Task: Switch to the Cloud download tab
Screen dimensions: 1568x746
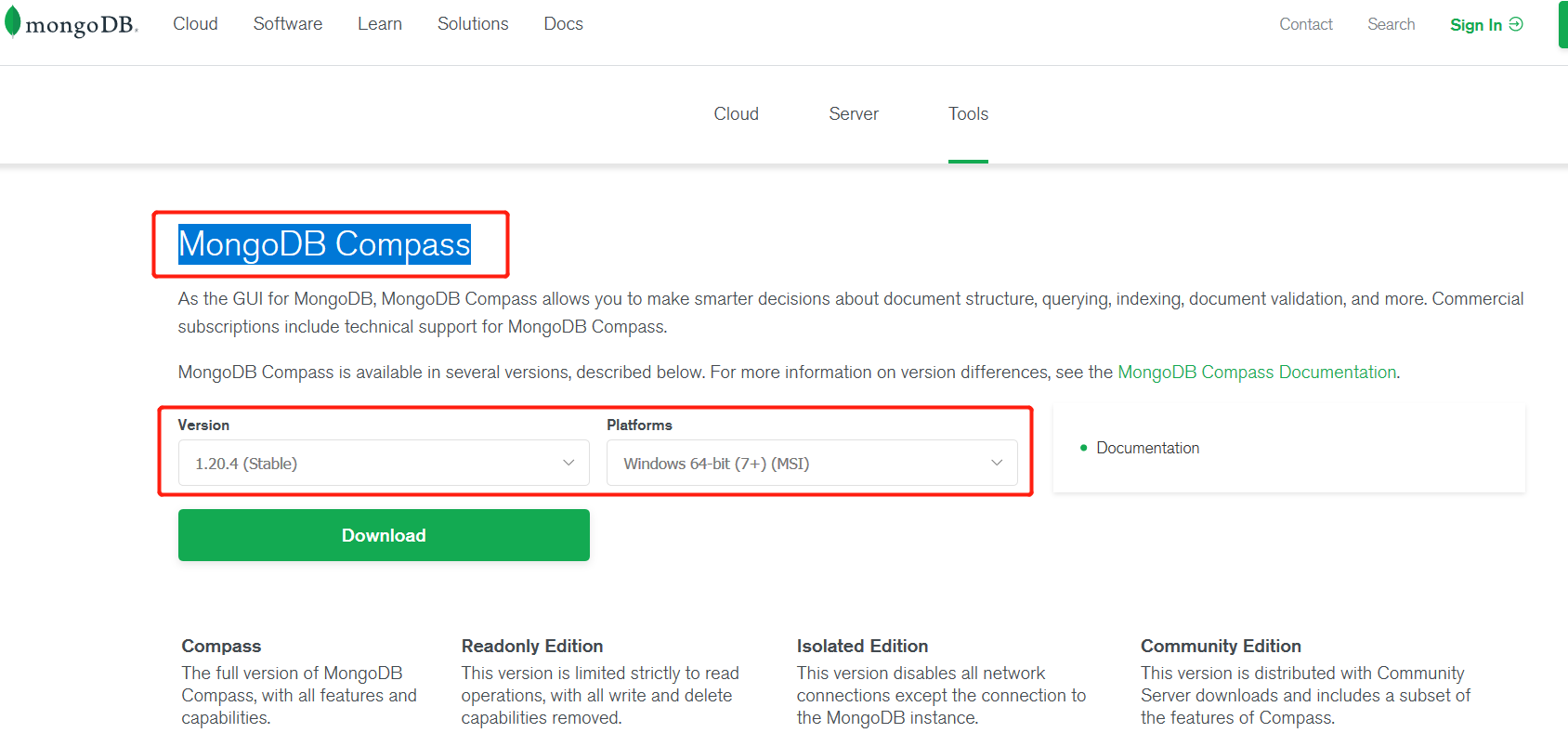Action: 737,113
